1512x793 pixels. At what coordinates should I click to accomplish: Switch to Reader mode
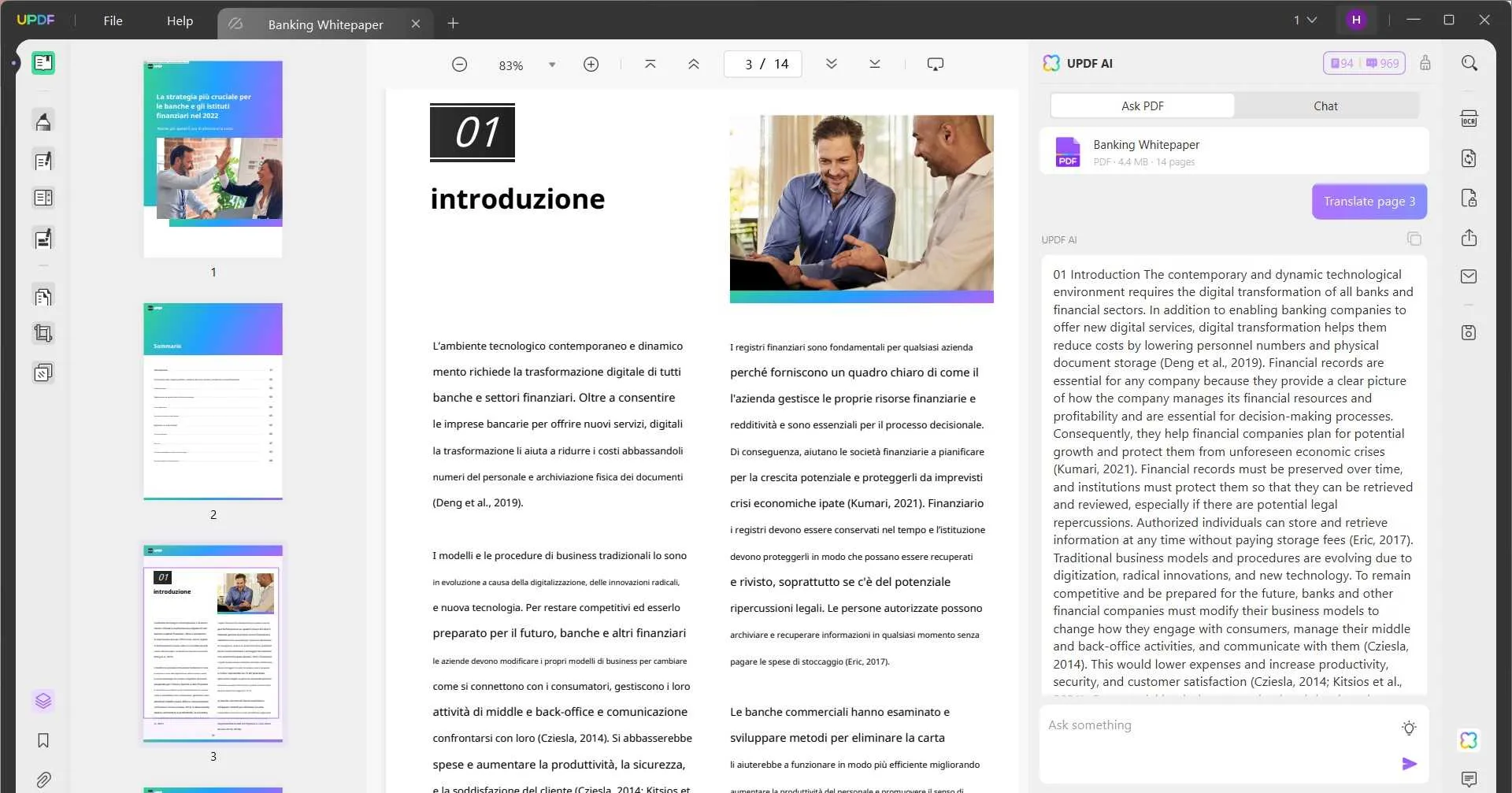43,63
